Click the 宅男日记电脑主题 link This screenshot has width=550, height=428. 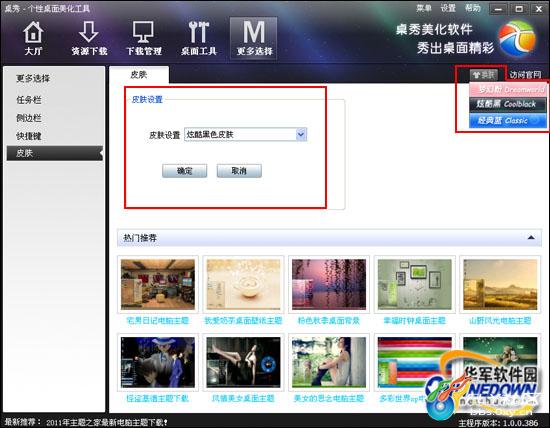[158, 320]
